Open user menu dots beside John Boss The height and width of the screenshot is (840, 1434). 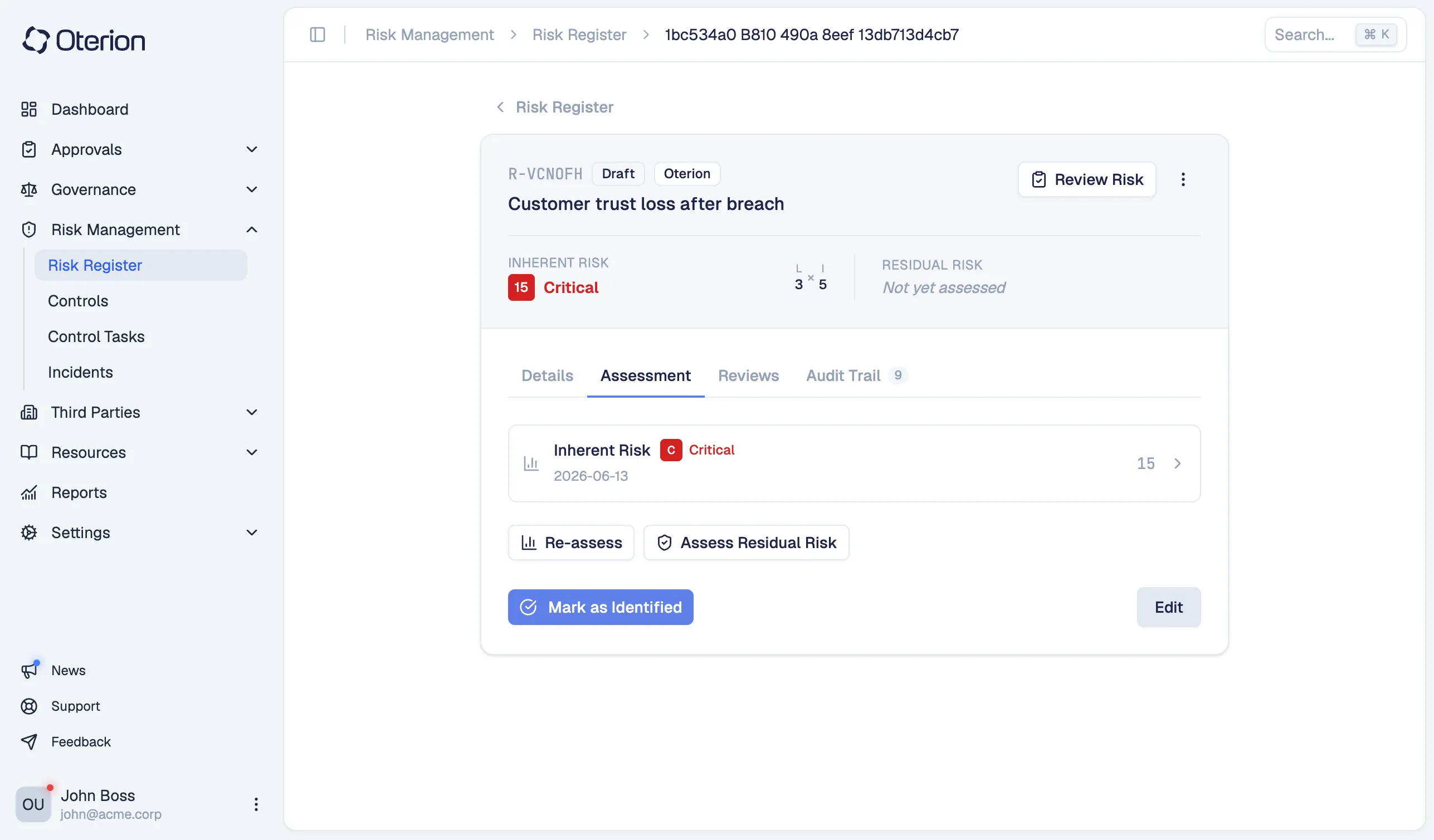(x=256, y=804)
